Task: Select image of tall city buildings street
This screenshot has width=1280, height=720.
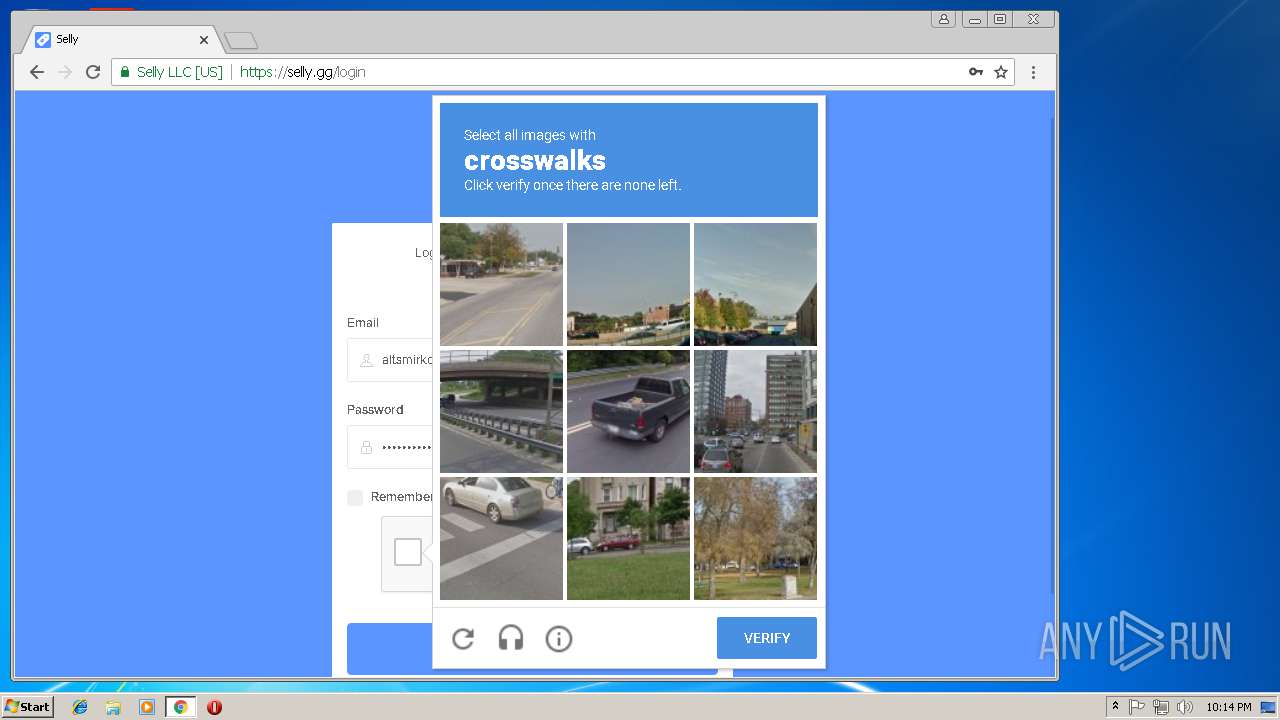Action: [755, 411]
